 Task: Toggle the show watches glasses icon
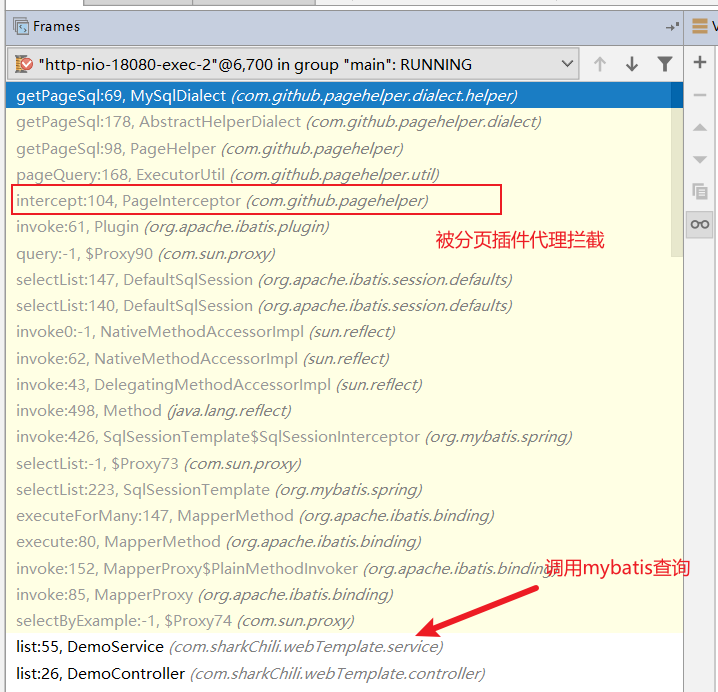click(x=700, y=224)
